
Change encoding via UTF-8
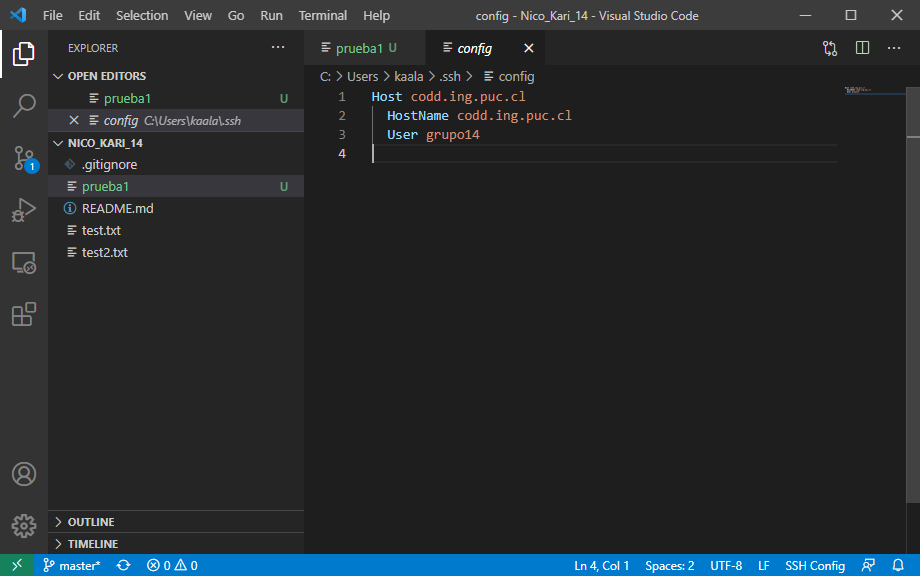726,565
